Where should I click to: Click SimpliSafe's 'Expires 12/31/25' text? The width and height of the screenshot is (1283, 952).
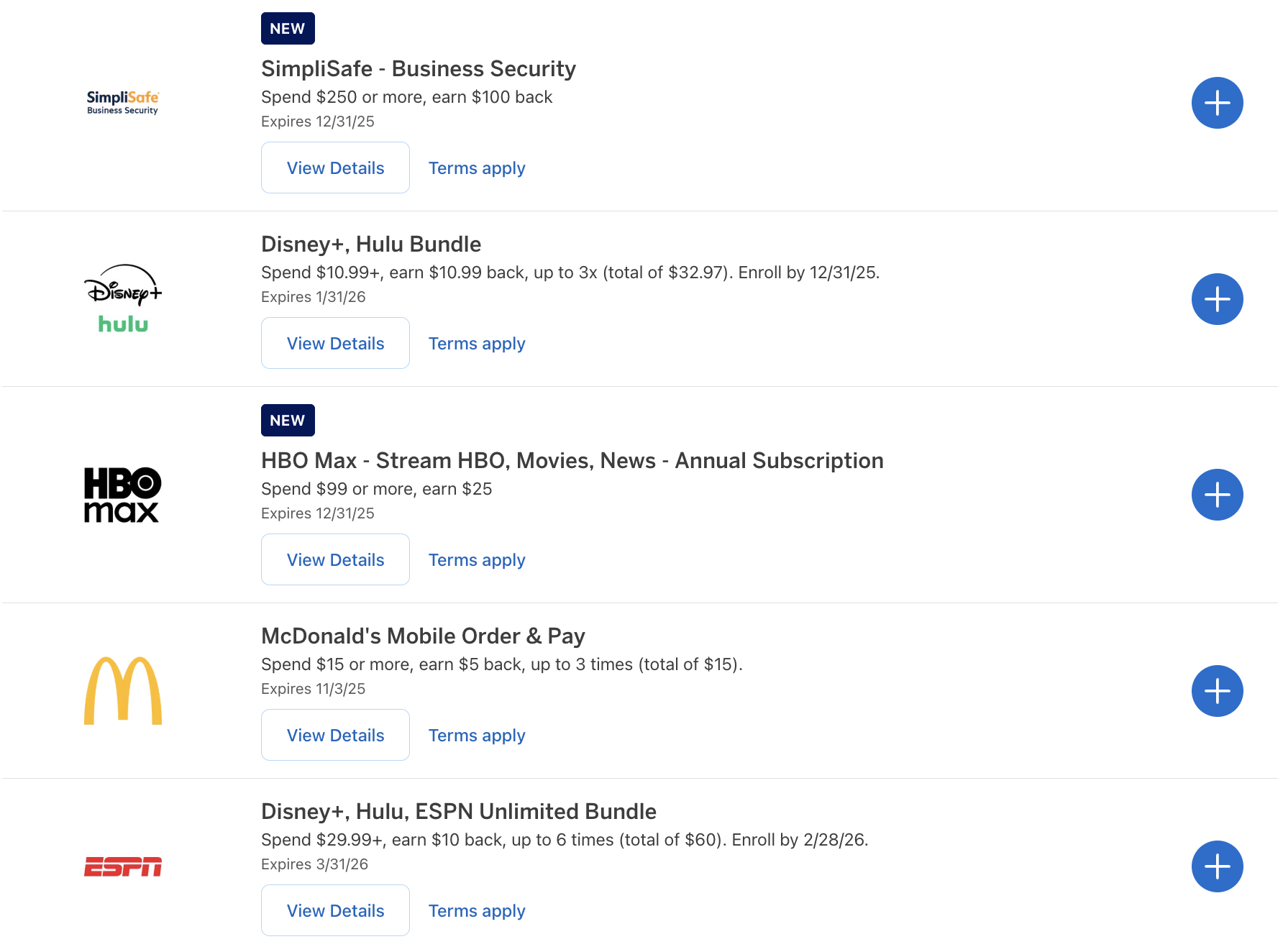(x=318, y=122)
